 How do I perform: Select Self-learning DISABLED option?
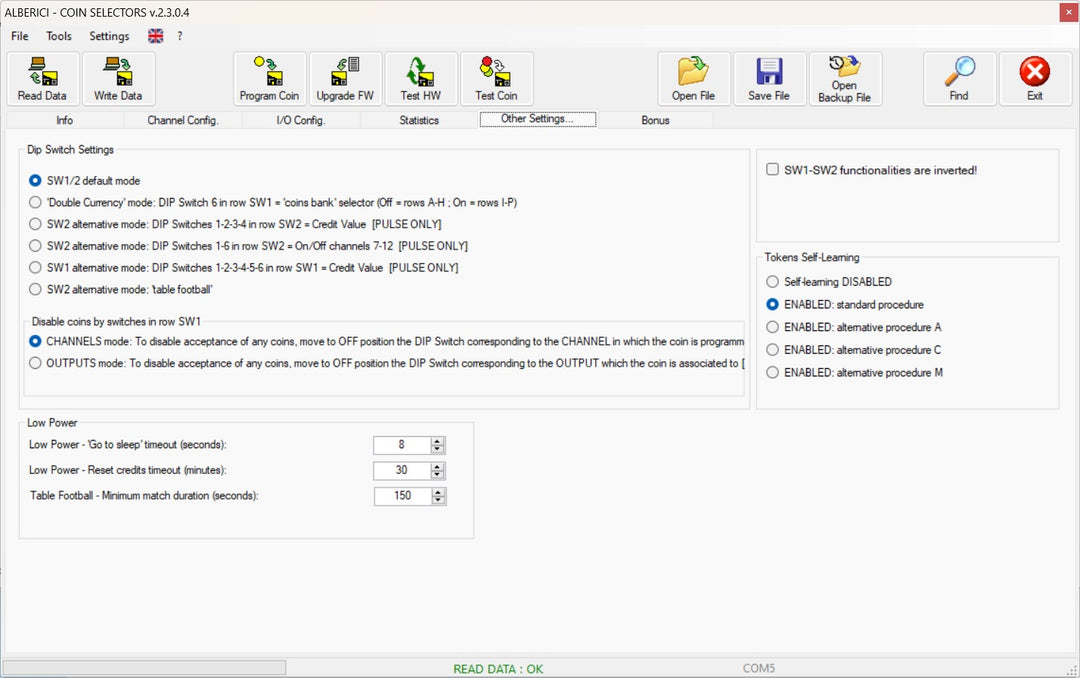pyautogui.click(x=772, y=282)
